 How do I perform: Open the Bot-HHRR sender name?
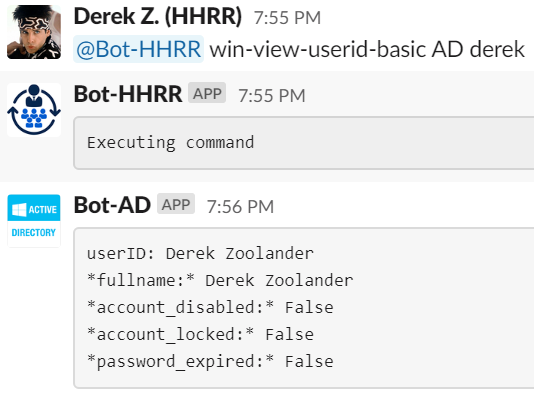(x=128, y=94)
